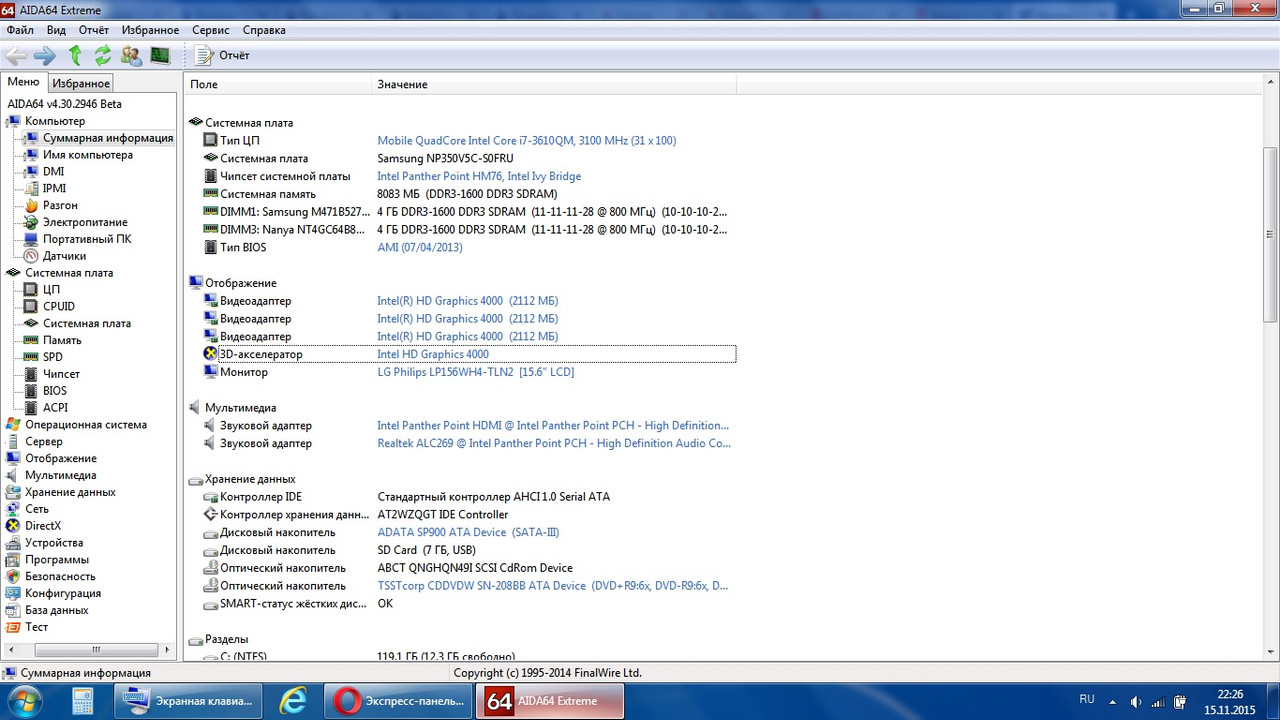Image resolution: width=1280 pixels, height=720 pixels.
Task: Click the Значение column header
Action: tap(554, 85)
